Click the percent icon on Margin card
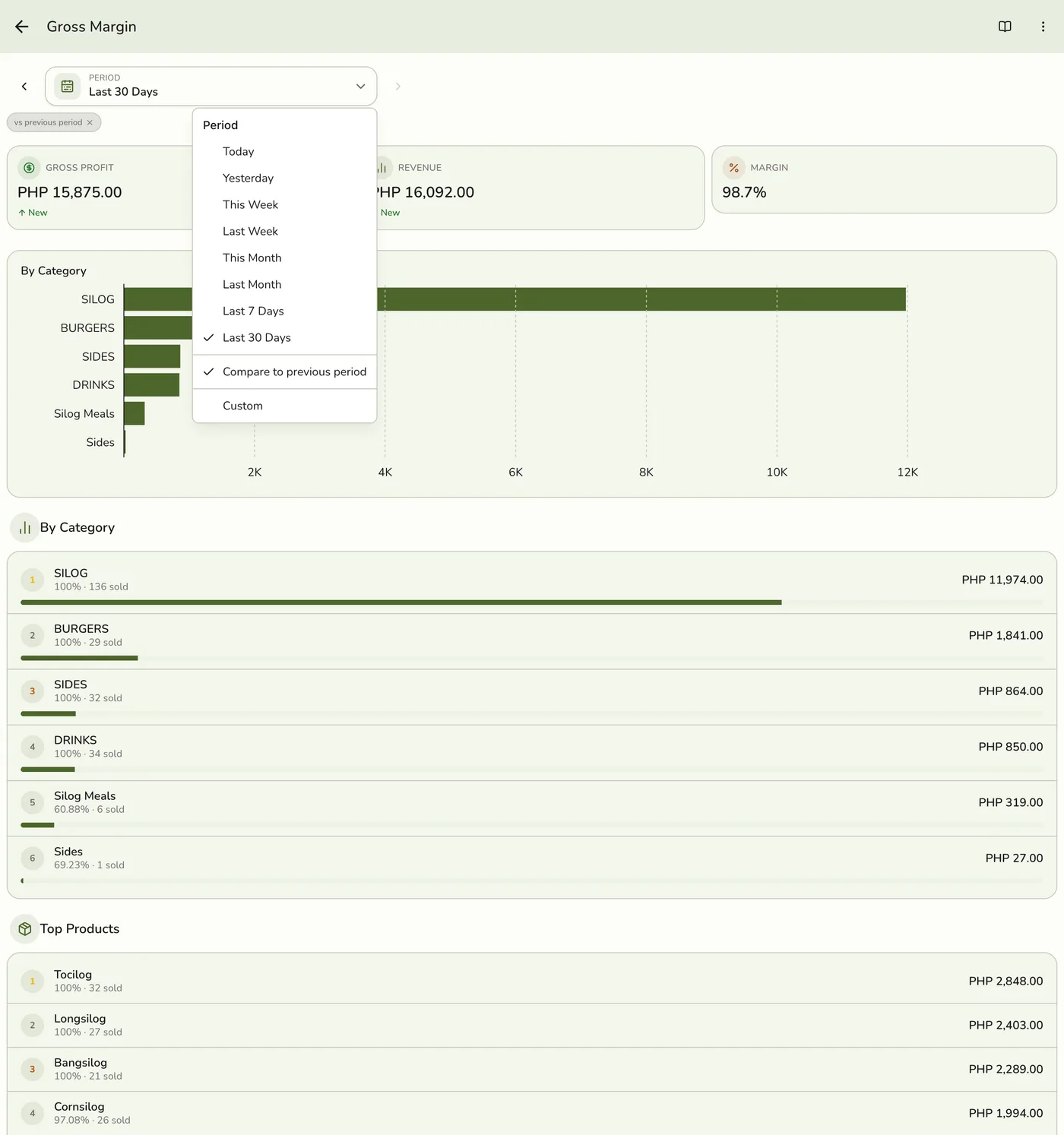Screen dimensions: 1064x1135 tap(733, 168)
